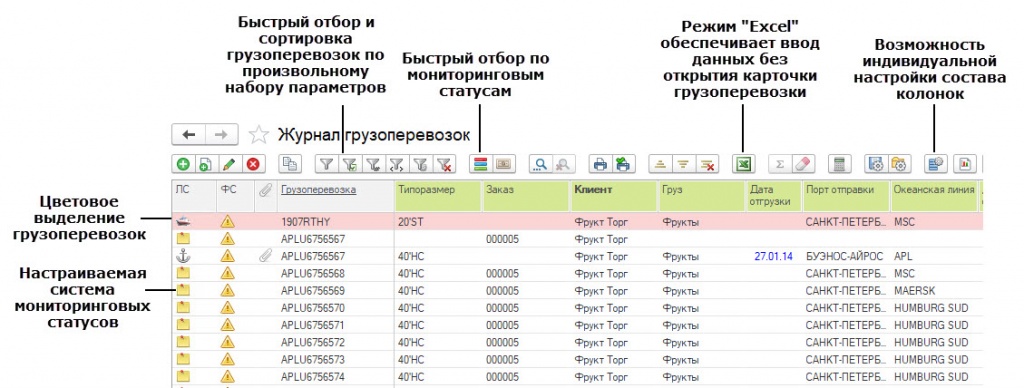Print the list with the printer icon
The height and width of the screenshot is (388, 1024).
click(600, 165)
